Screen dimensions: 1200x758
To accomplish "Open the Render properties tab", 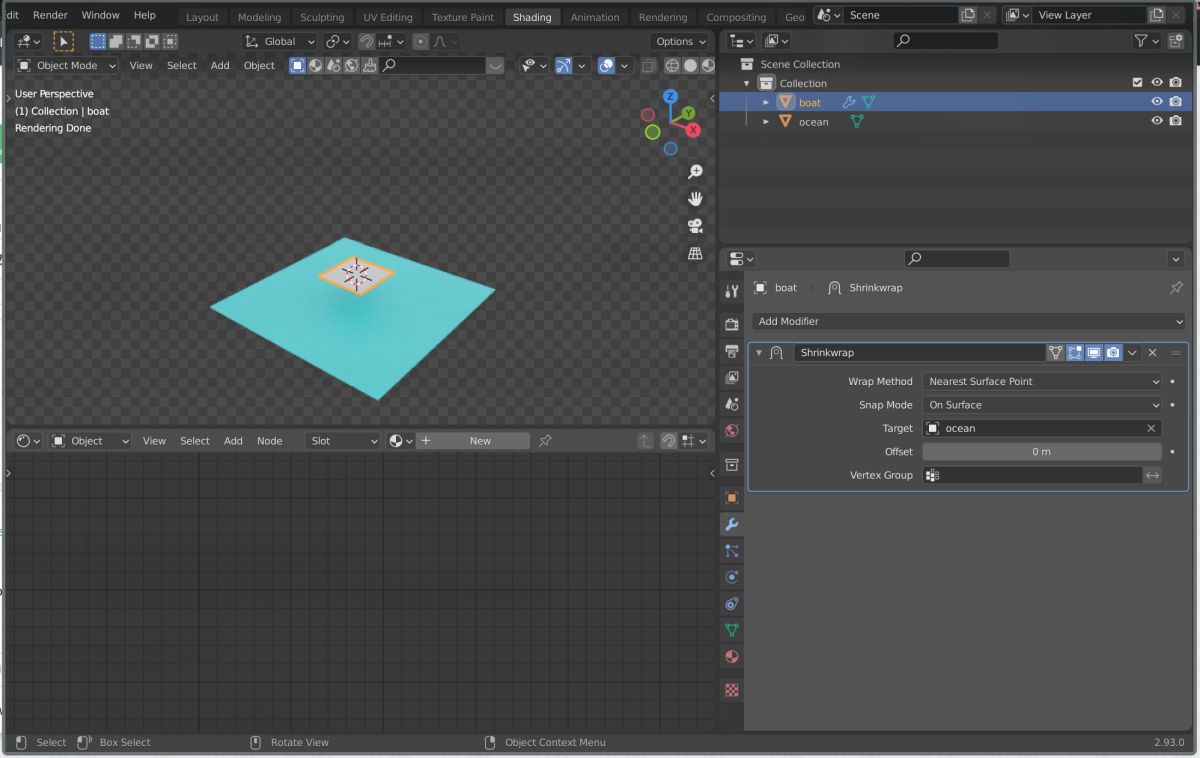I will coord(732,324).
